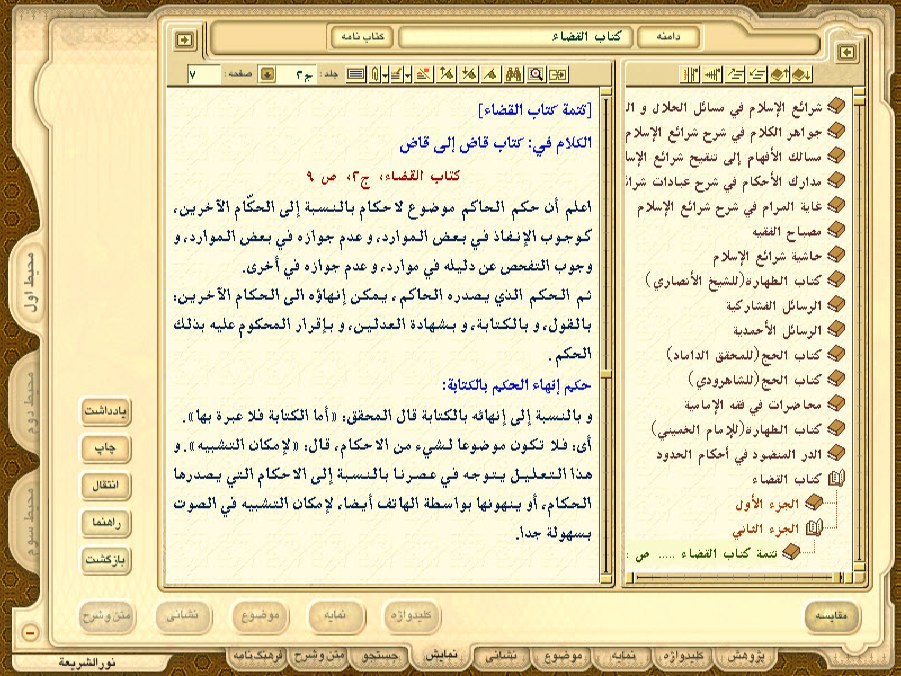Open the كليدواژه tab in bottom strip
Screen dimensions: 901x676
(681, 655)
